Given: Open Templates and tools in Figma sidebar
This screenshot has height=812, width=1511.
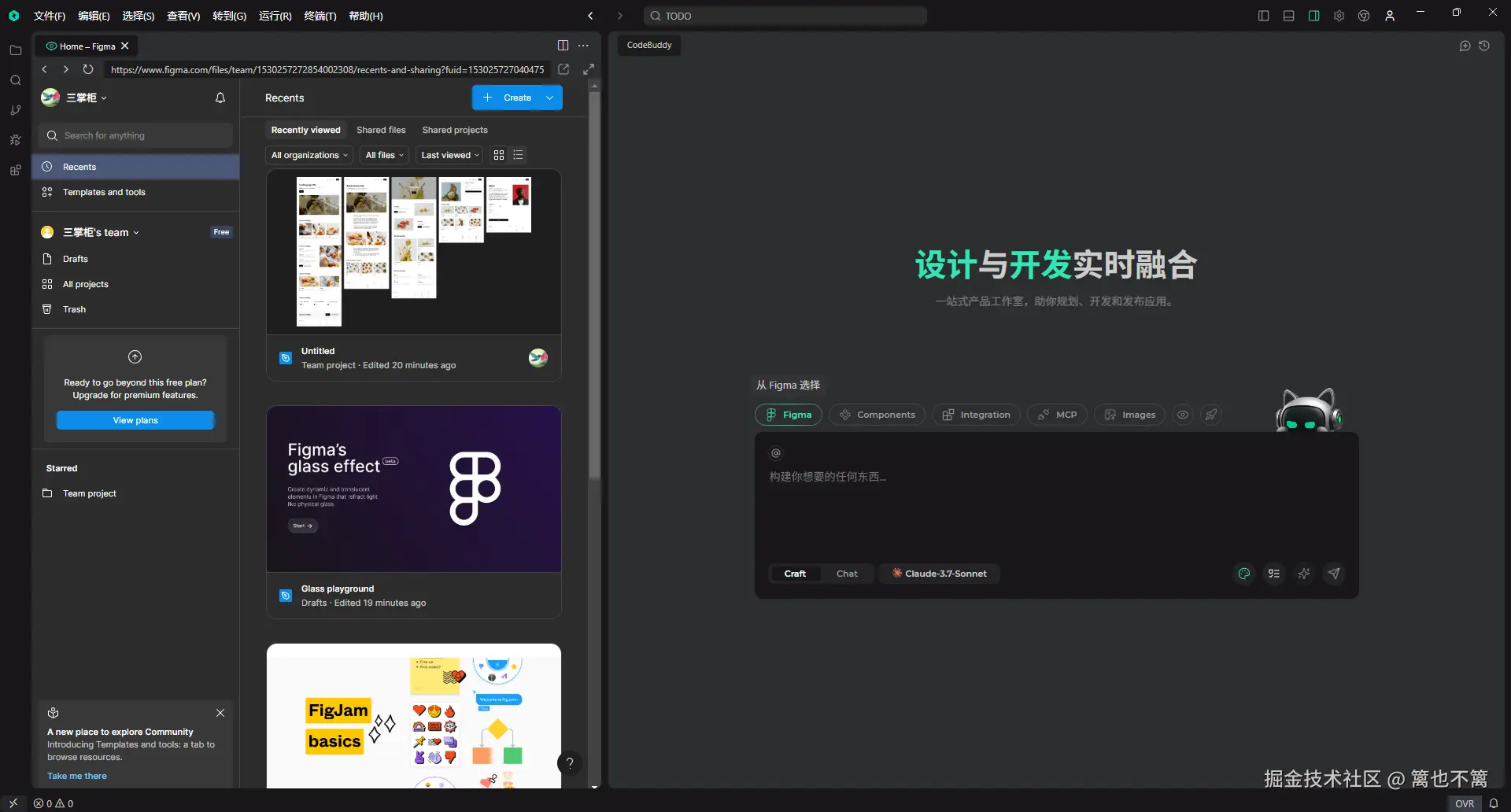Looking at the screenshot, I should [135, 192].
